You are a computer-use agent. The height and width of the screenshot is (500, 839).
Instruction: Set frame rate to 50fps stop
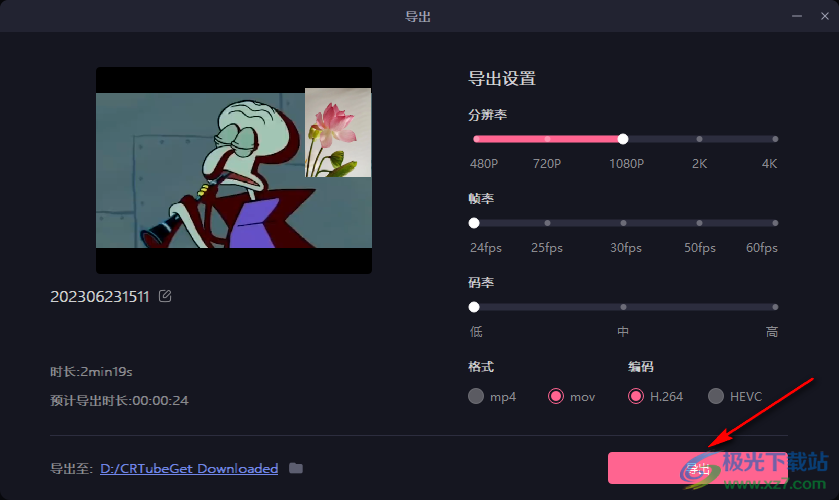(x=699, y=223)
